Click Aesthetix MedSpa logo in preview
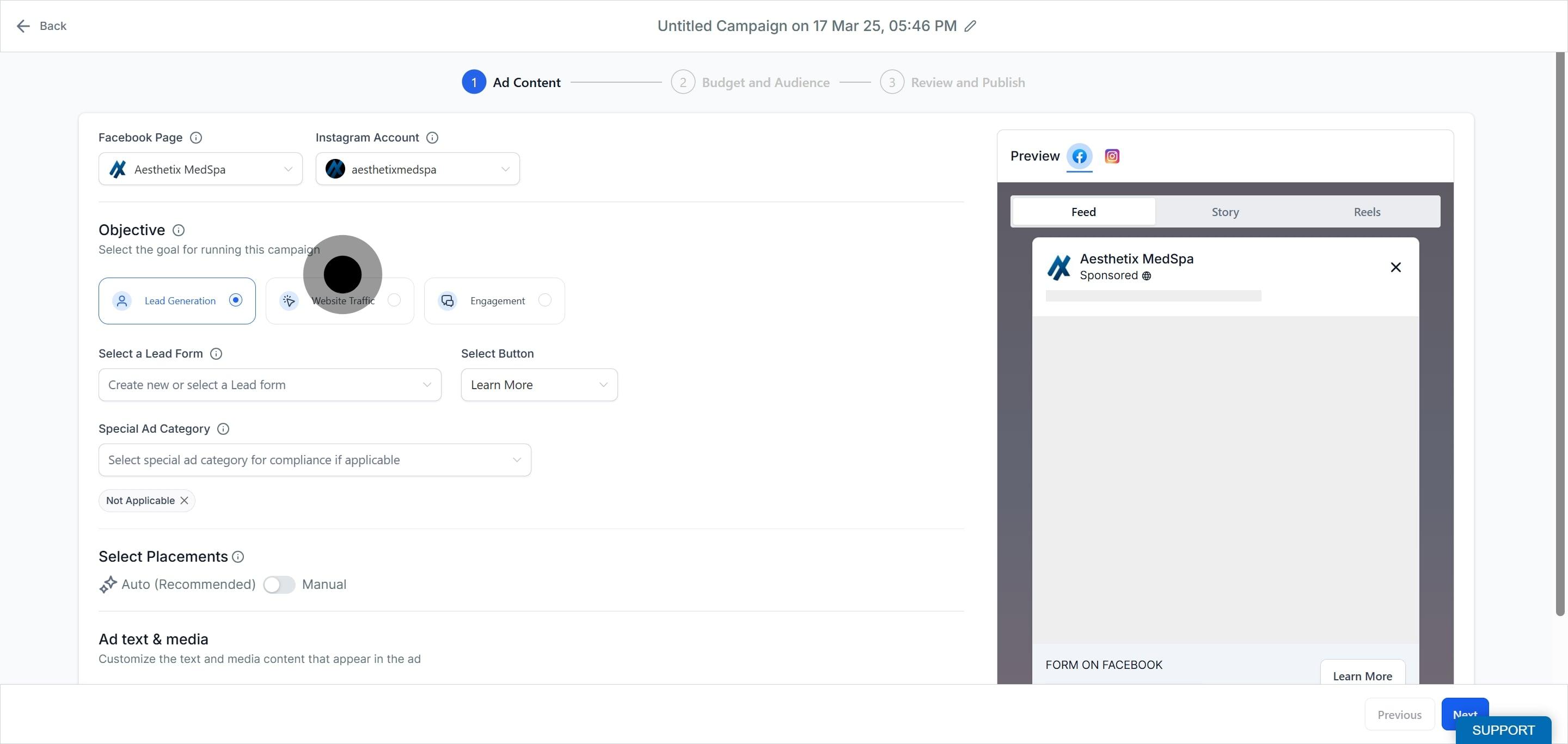This screenshot has width=1568, height=744. coord(1059,267)
